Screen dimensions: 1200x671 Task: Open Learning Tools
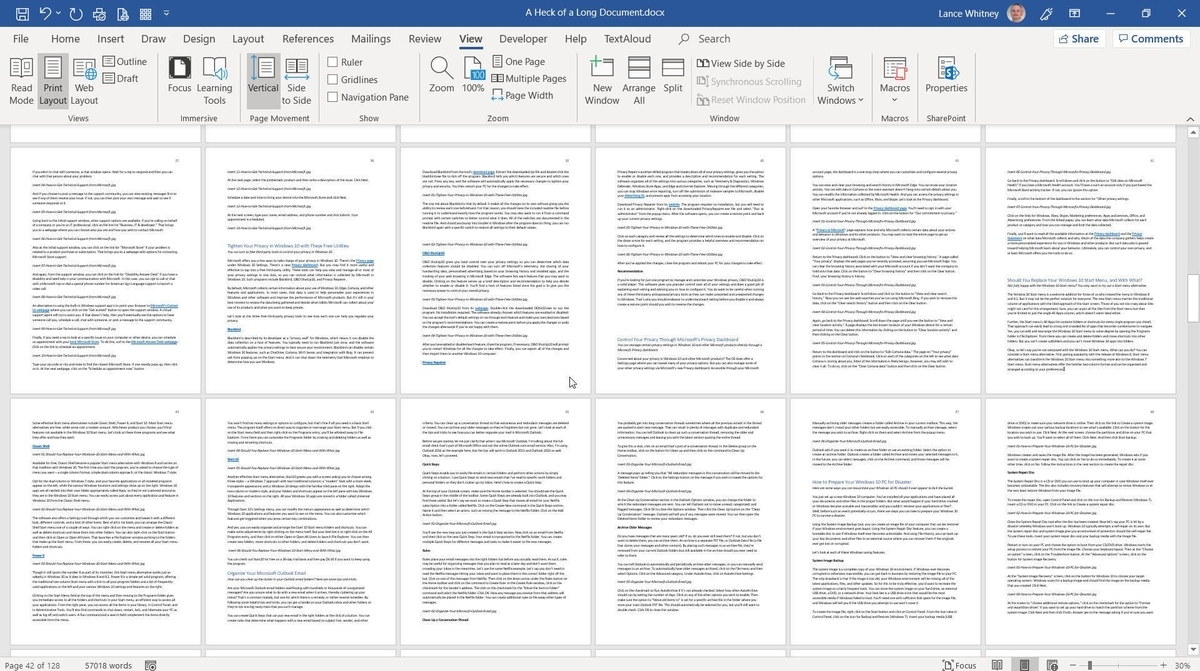tap(214, 81)
